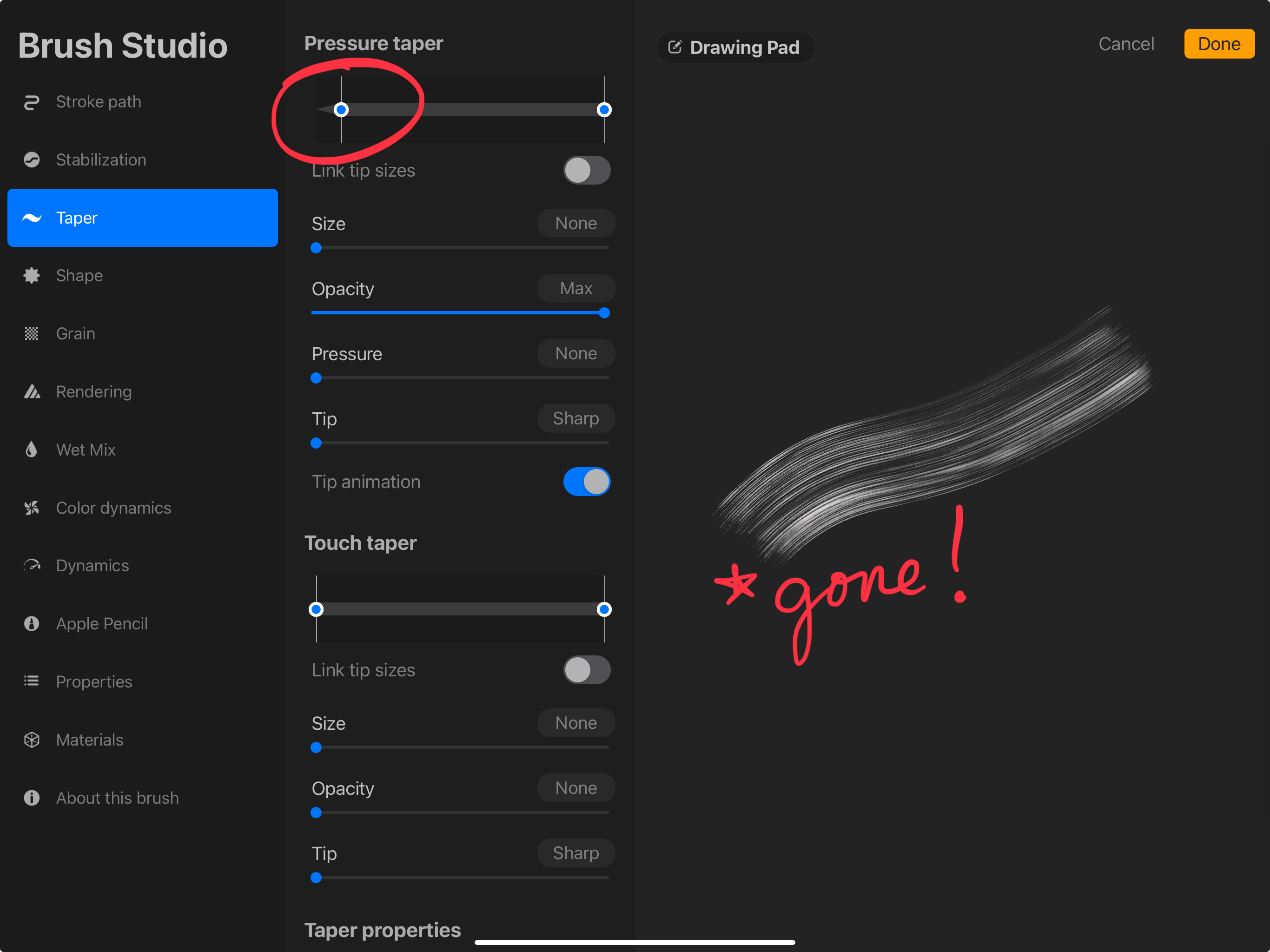Click Pressure taper end handle

[x=604, y=110]
